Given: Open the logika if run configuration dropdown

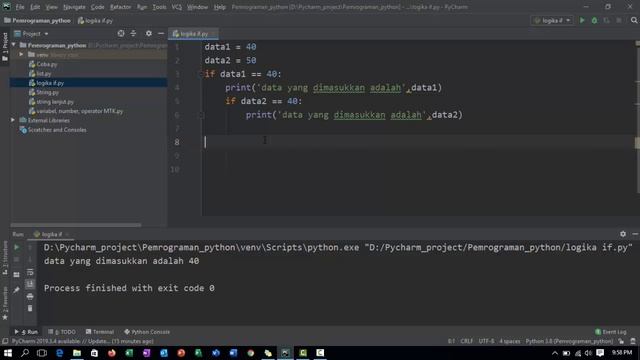Looking at the screenshot, I should 552,20.
